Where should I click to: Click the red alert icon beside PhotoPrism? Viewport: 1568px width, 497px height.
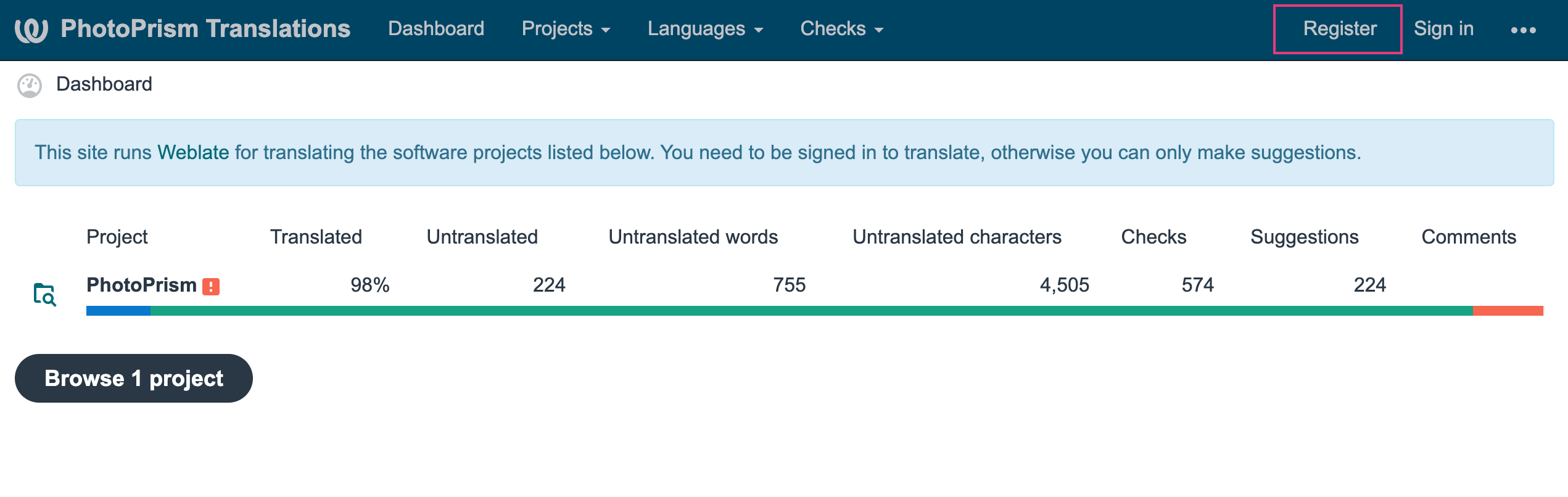pos(211,286)
